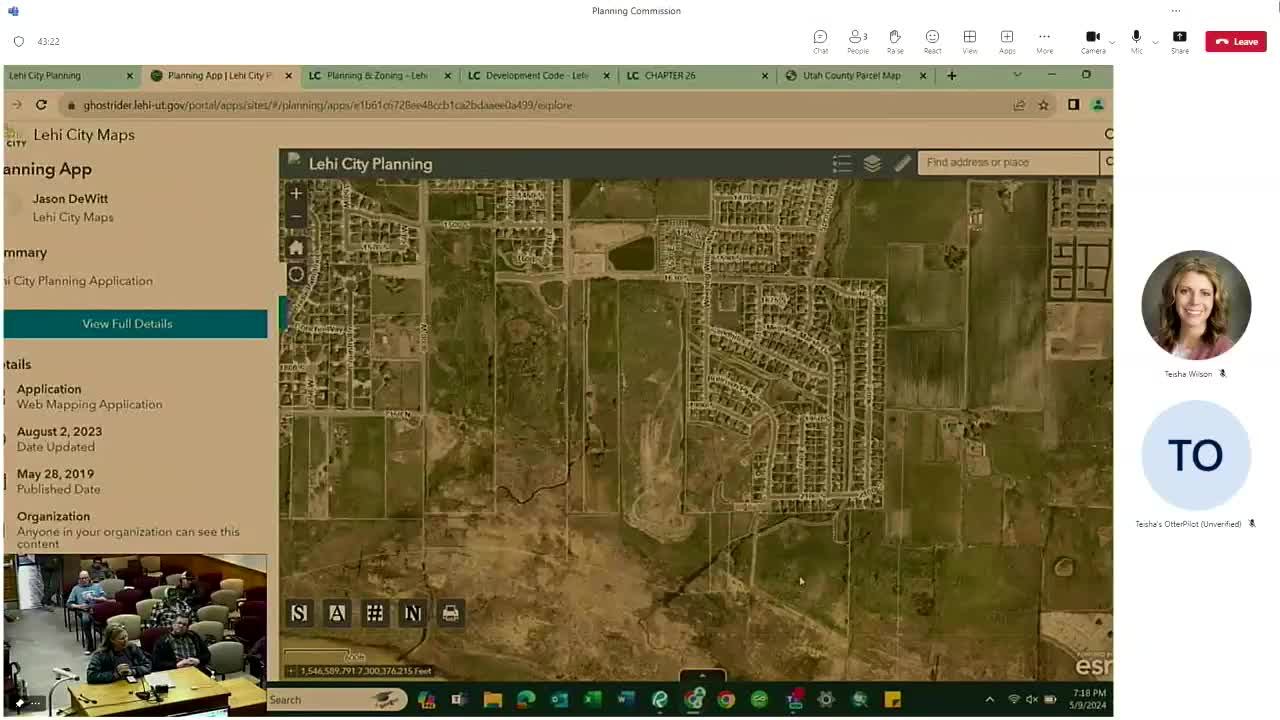1280x720 pixels.
Task: Raise hand in the Teams meeting
Action: [895, 41]
